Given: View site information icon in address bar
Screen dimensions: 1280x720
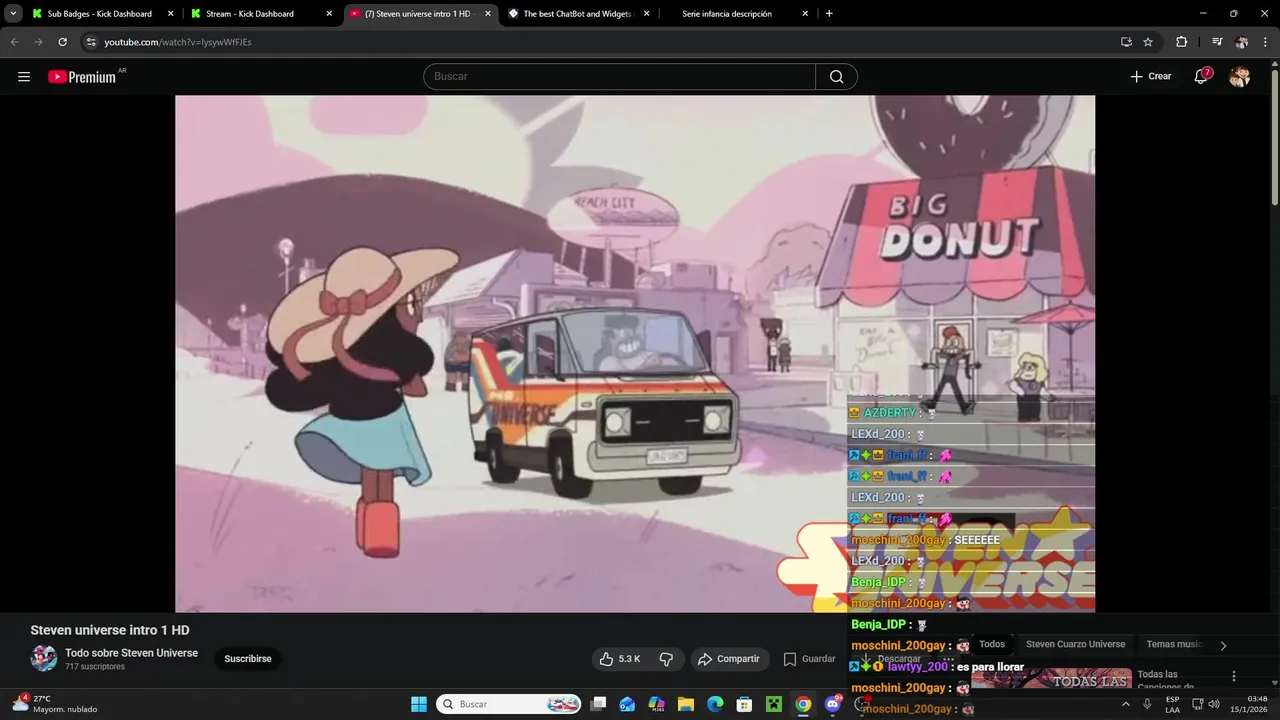Looking at the screenshot, I should tap(91, 42).
